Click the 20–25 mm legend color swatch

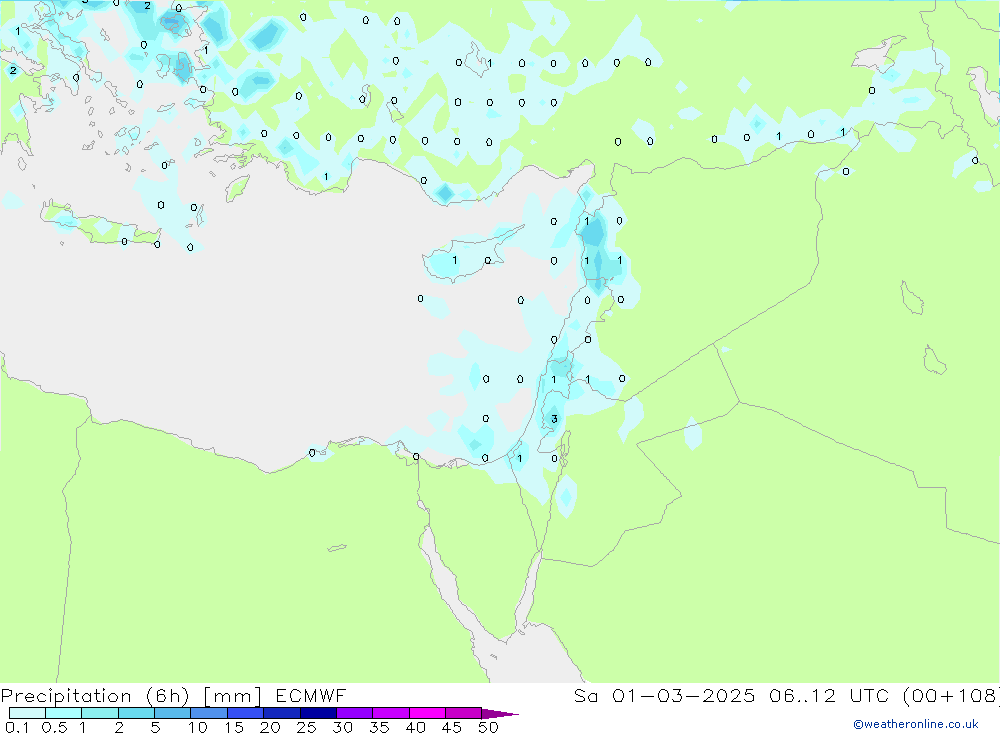281,713
